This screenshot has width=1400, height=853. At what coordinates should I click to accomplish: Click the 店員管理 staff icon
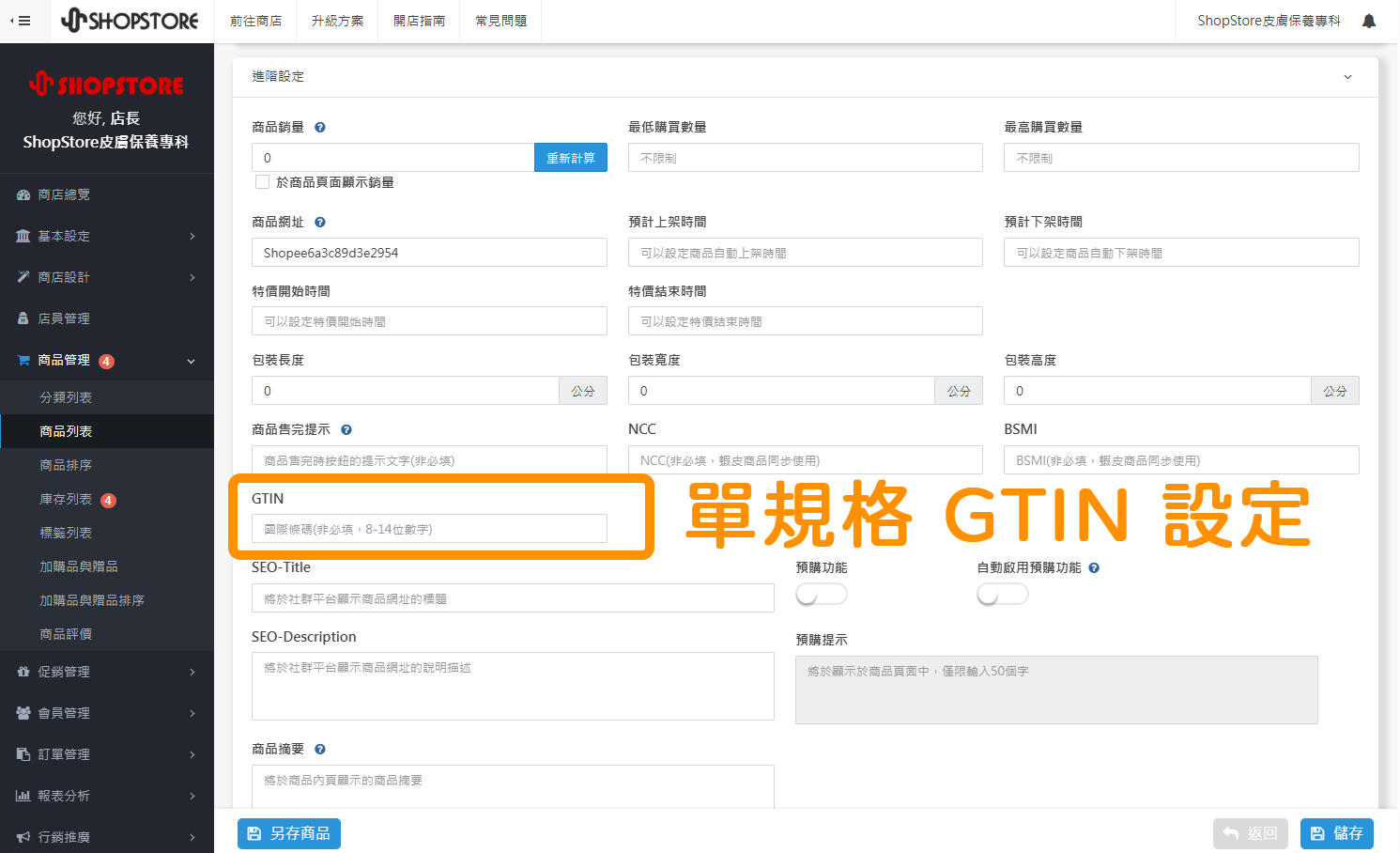click(x=23, y=318)
